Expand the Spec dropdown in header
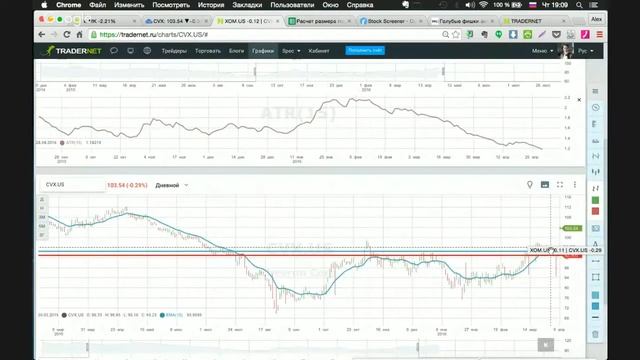640x360 pixels. (291, 51)
